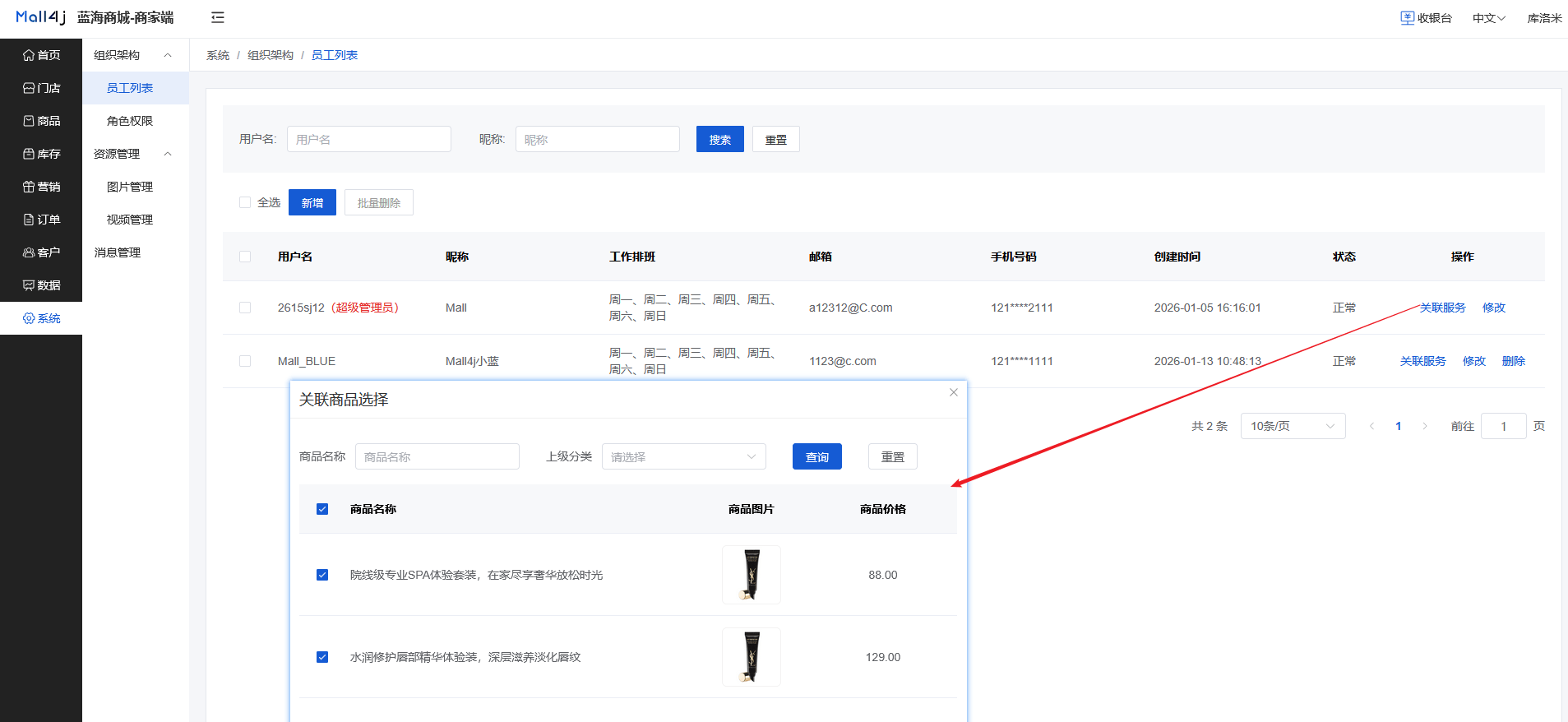Click the 水润修护唇部精华 product thumbnail

point(752,657)
